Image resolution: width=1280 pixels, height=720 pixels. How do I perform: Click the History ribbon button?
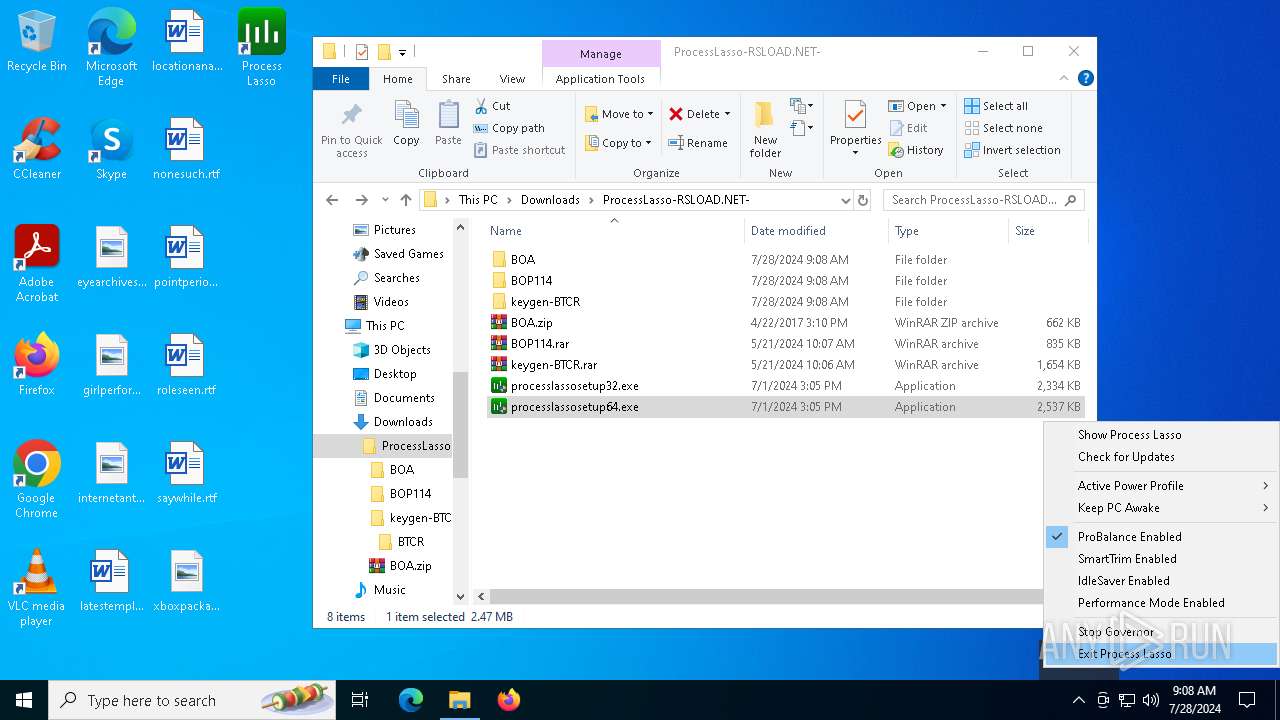tap(915, 150)
